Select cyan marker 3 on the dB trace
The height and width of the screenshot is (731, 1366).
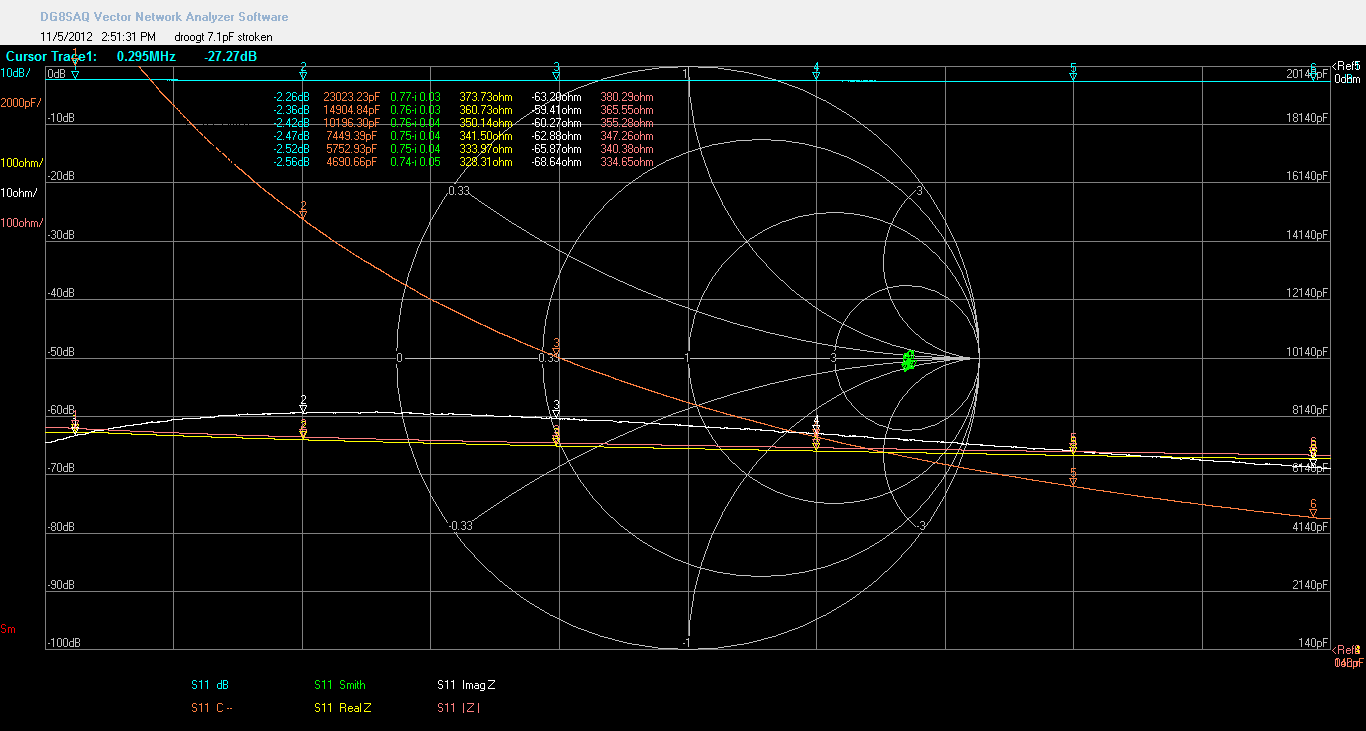(x=556, y=71)
